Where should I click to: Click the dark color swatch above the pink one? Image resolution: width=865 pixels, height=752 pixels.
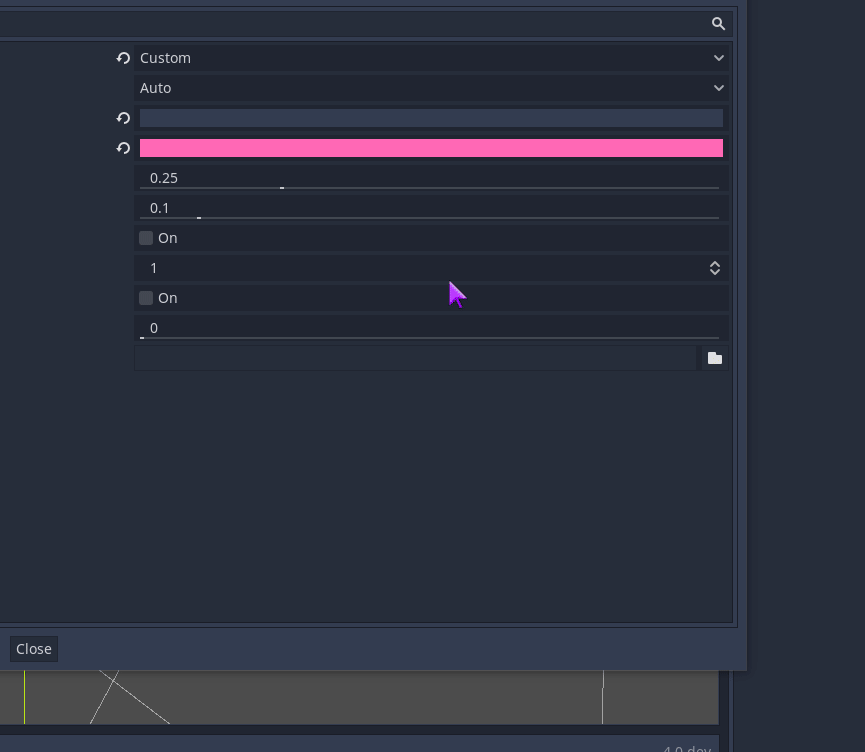[430, 118]
